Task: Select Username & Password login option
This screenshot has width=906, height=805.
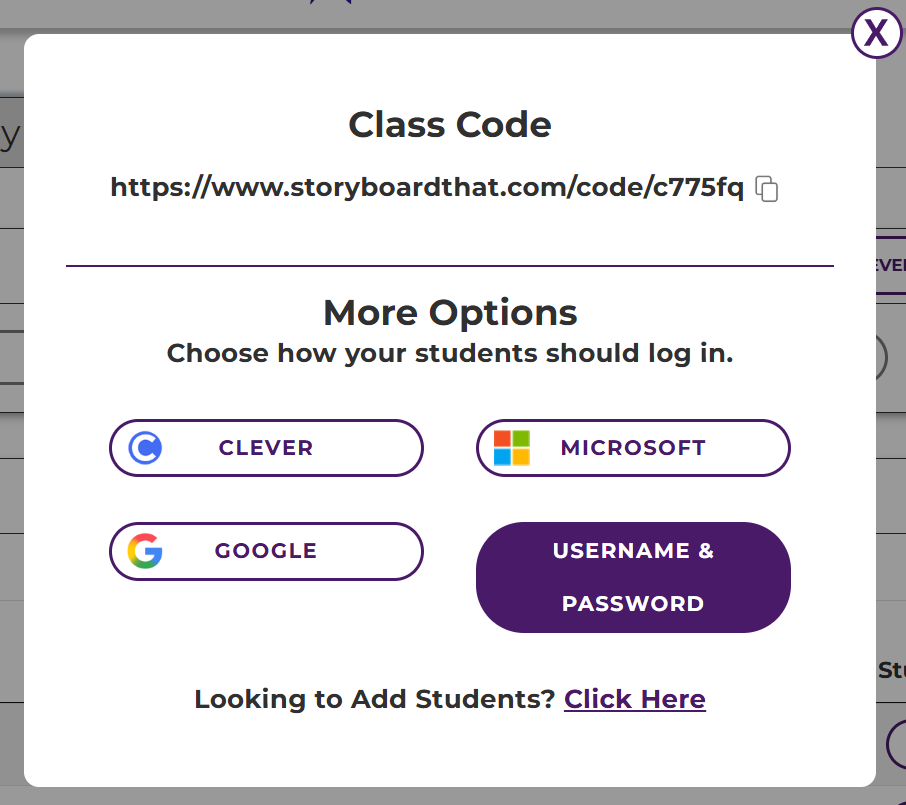Action: pos(633,577)
